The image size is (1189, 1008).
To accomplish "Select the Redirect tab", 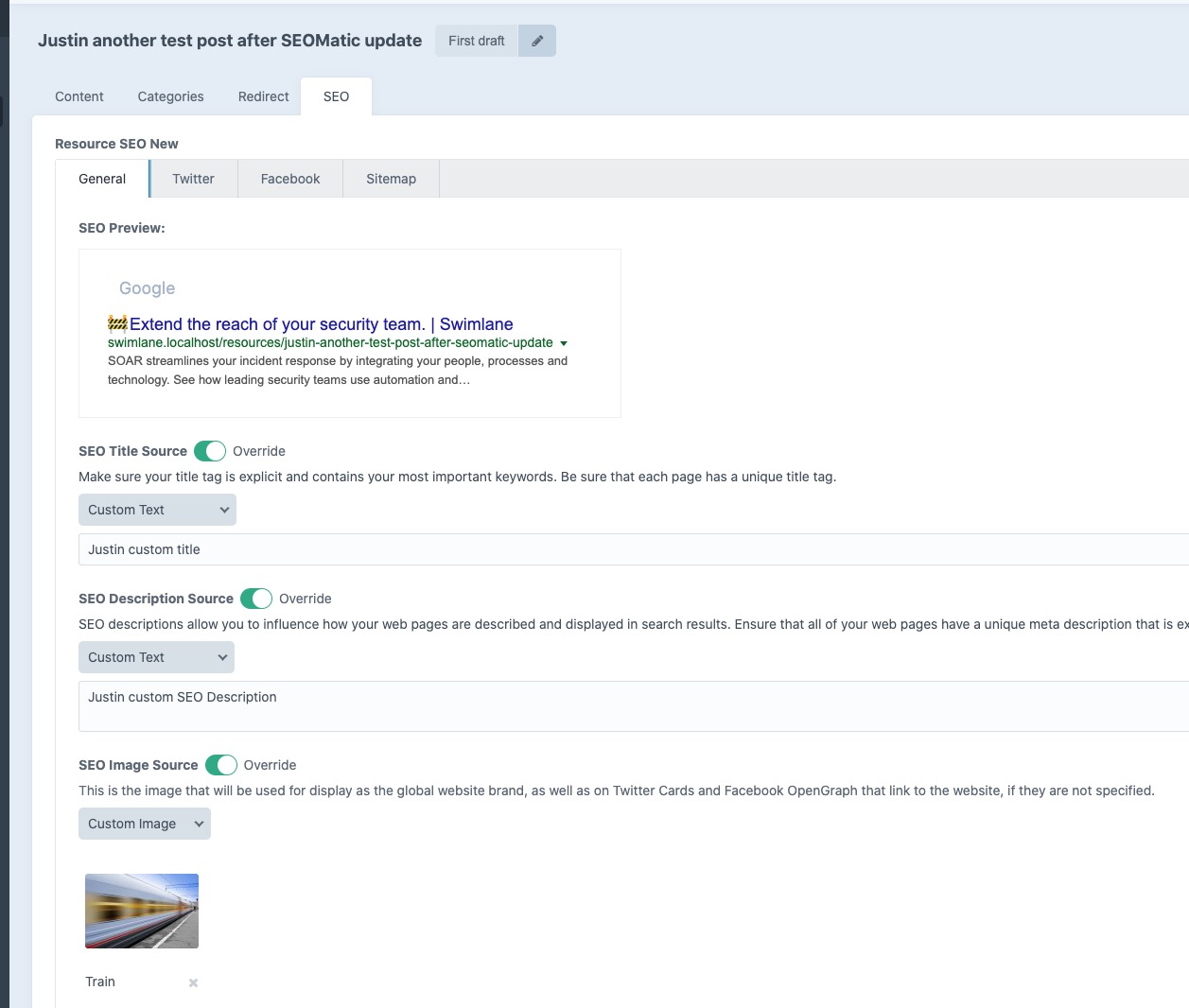I will pyautogui.click(x=263, y=96).
